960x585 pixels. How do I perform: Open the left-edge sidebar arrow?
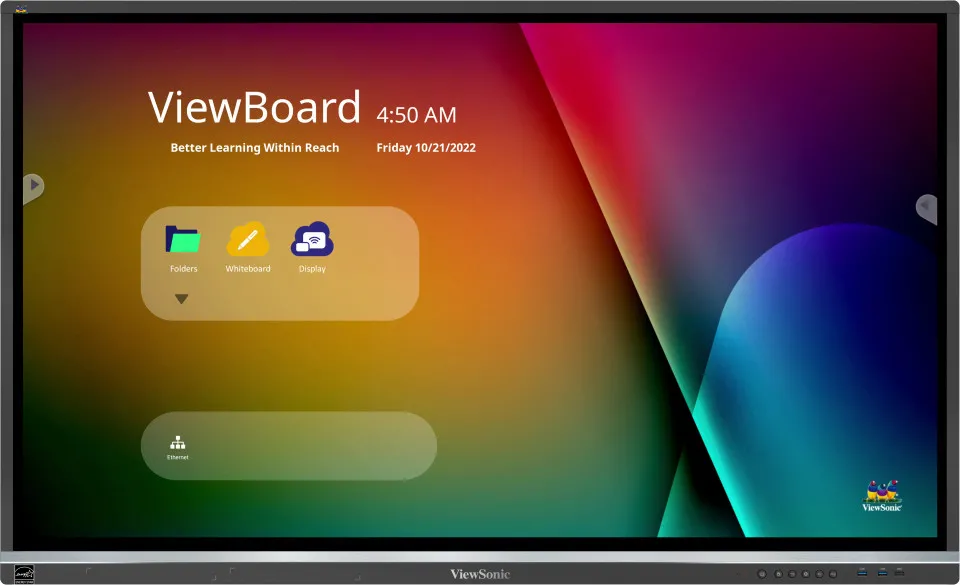click(x=33, y=186)
